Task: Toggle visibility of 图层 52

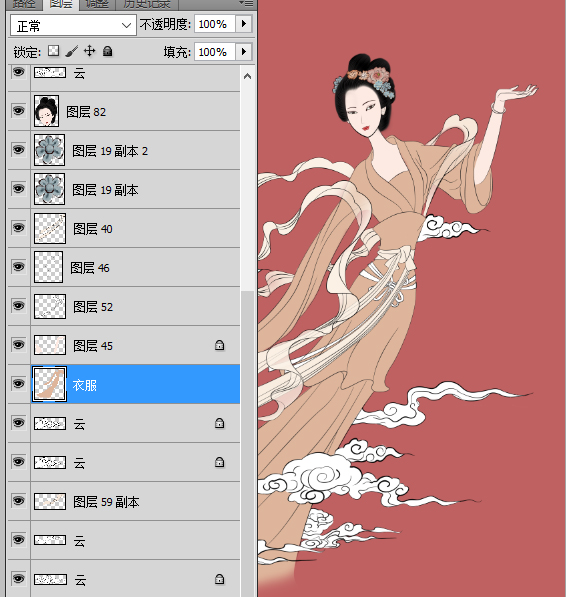Action: point(18,306)
